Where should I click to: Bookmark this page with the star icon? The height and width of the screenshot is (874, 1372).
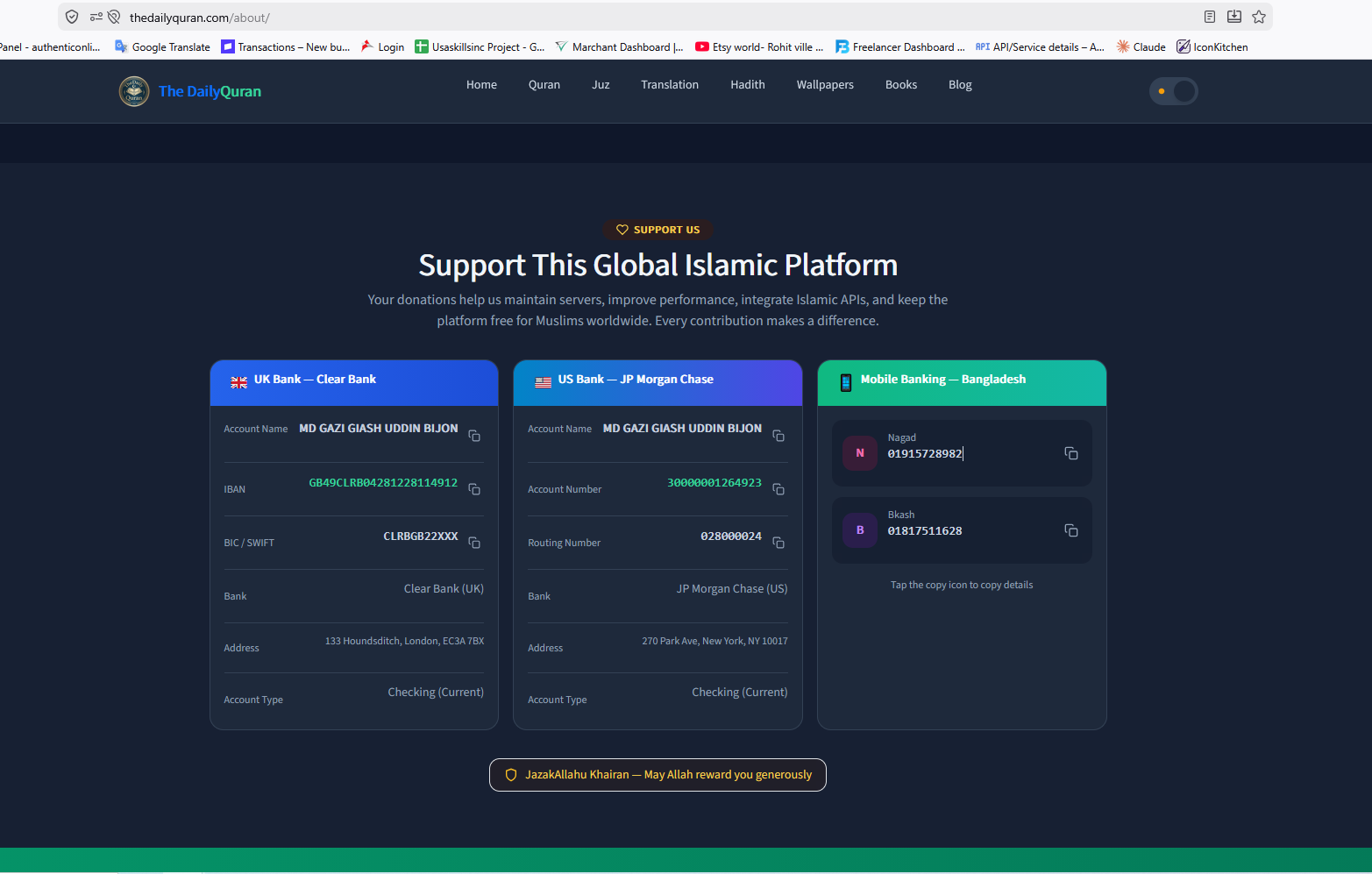1259,17
